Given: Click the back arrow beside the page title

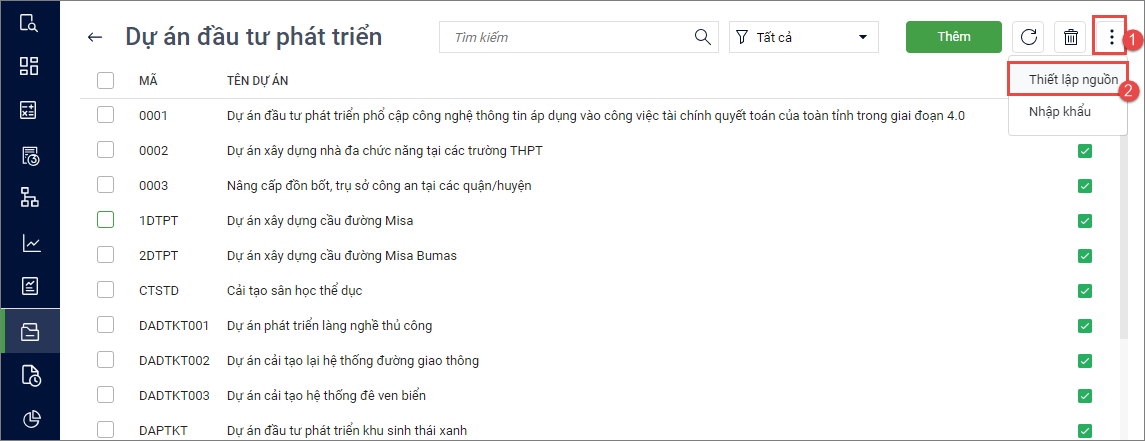Looking at the screenshot, I should coord(95,38).
